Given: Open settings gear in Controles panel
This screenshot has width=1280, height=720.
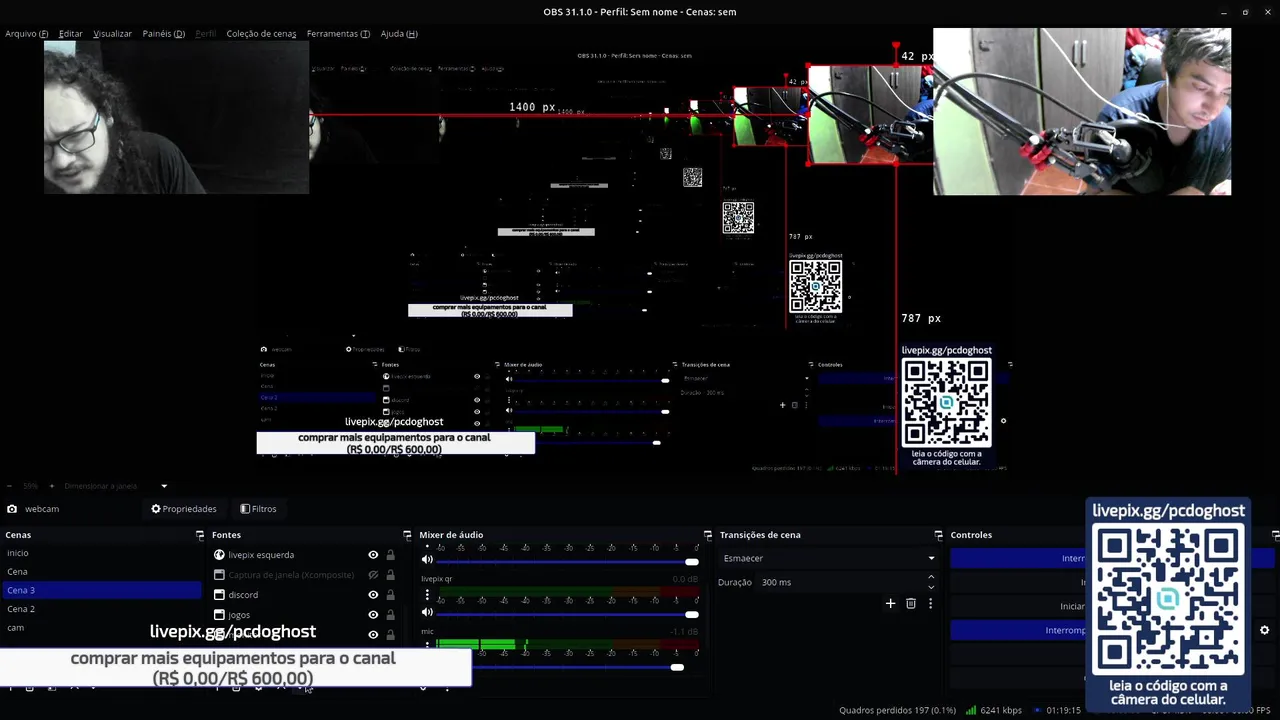Looking at the screenshot, I should click(x=1264, y=630).
